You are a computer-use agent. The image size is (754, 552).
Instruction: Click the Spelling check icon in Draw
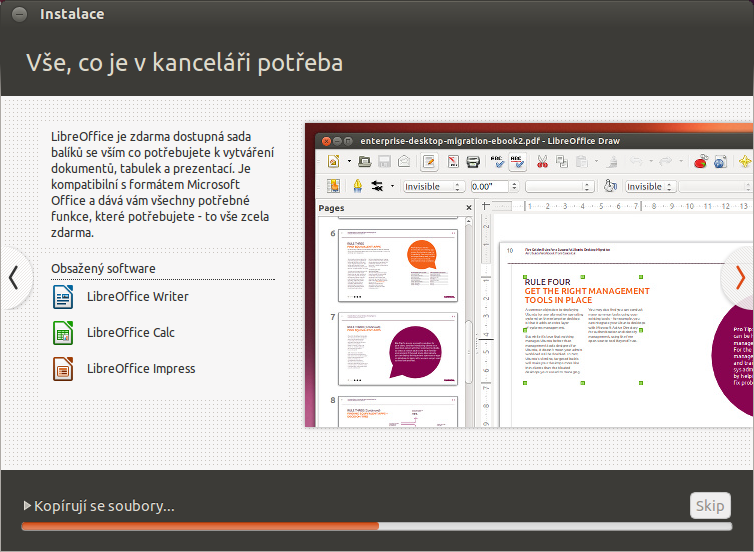pos(497,162)
